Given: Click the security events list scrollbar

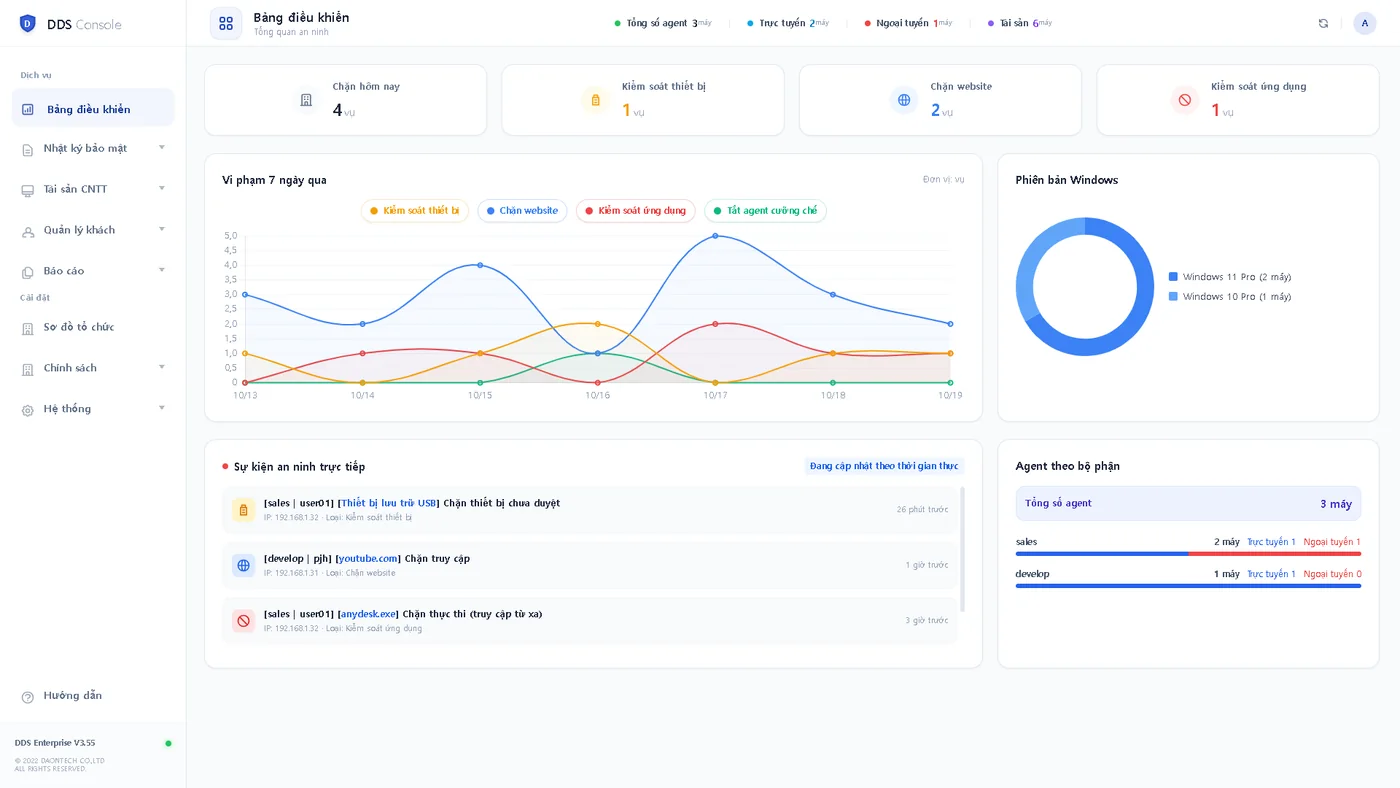Looking at the screenshot, I should (x=962, y=549).
